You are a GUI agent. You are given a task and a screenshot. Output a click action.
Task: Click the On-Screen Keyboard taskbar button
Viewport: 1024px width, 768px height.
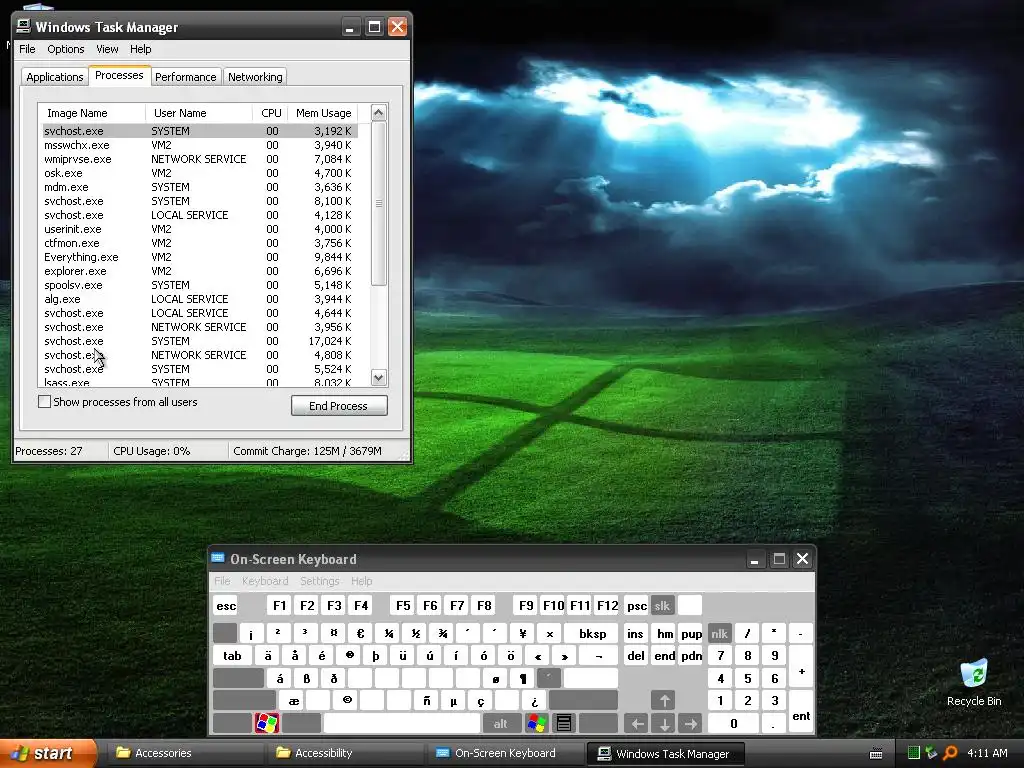pyautogui.click(x=504, y=753)
